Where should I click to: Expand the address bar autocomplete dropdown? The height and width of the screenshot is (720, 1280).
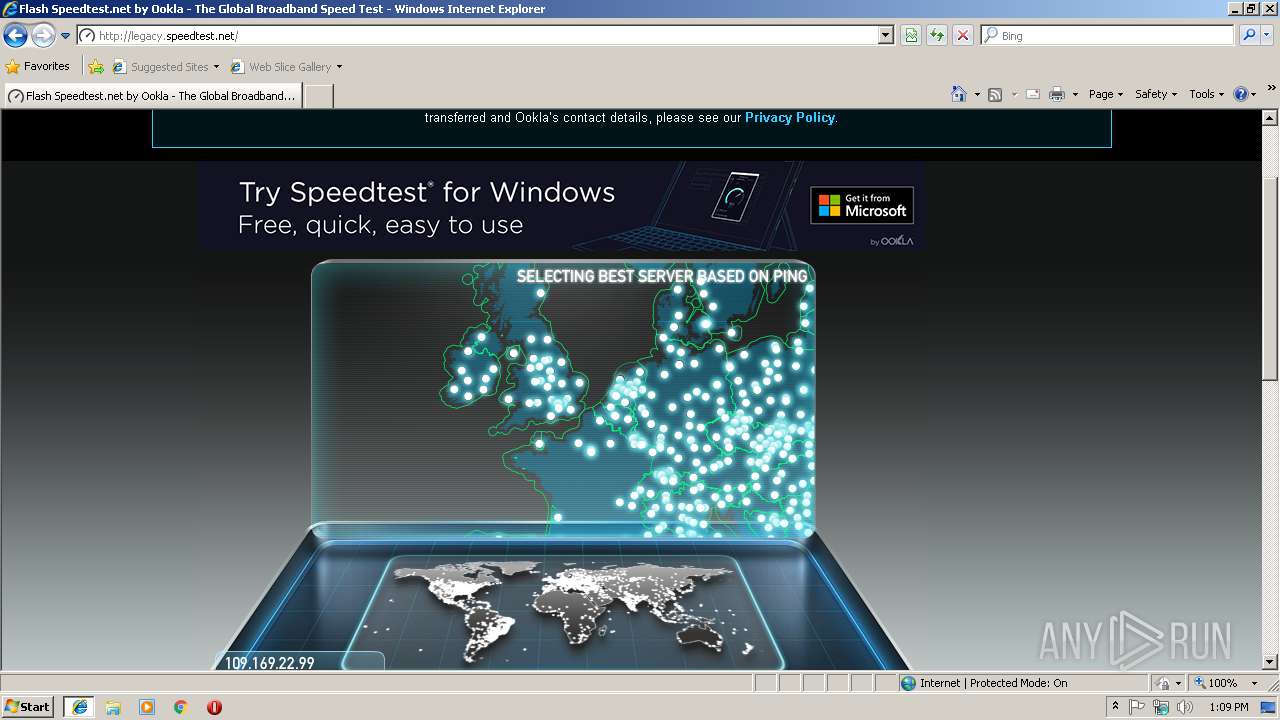pyautogui.click(x=886, y=35)
